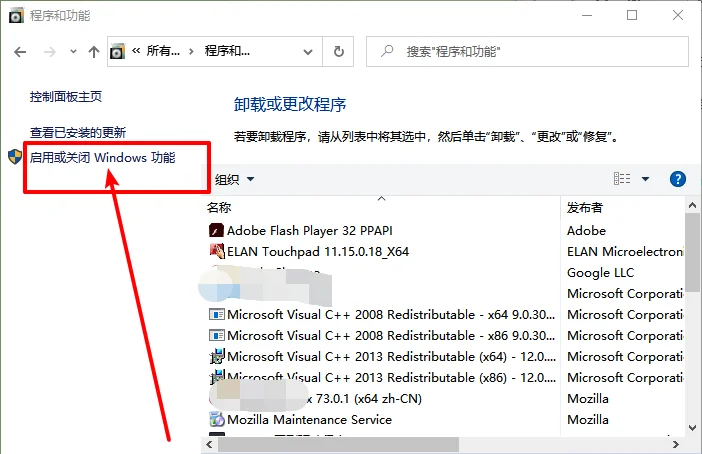
Task: Select Microsoft Visual C++ 2013 Redistributable (x64) row
Action: click(x=381, y=356)
